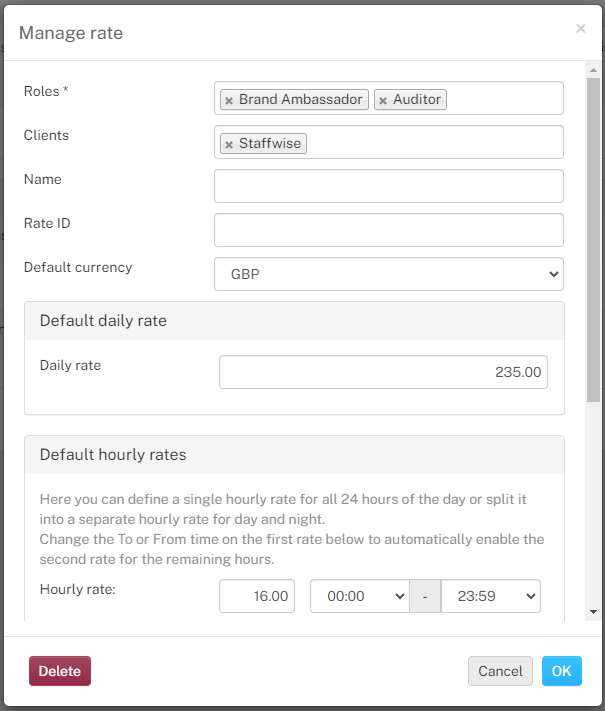Remove the Auditor role tag
This screenshot has width=605, height=711.
[x=383, y=100]
